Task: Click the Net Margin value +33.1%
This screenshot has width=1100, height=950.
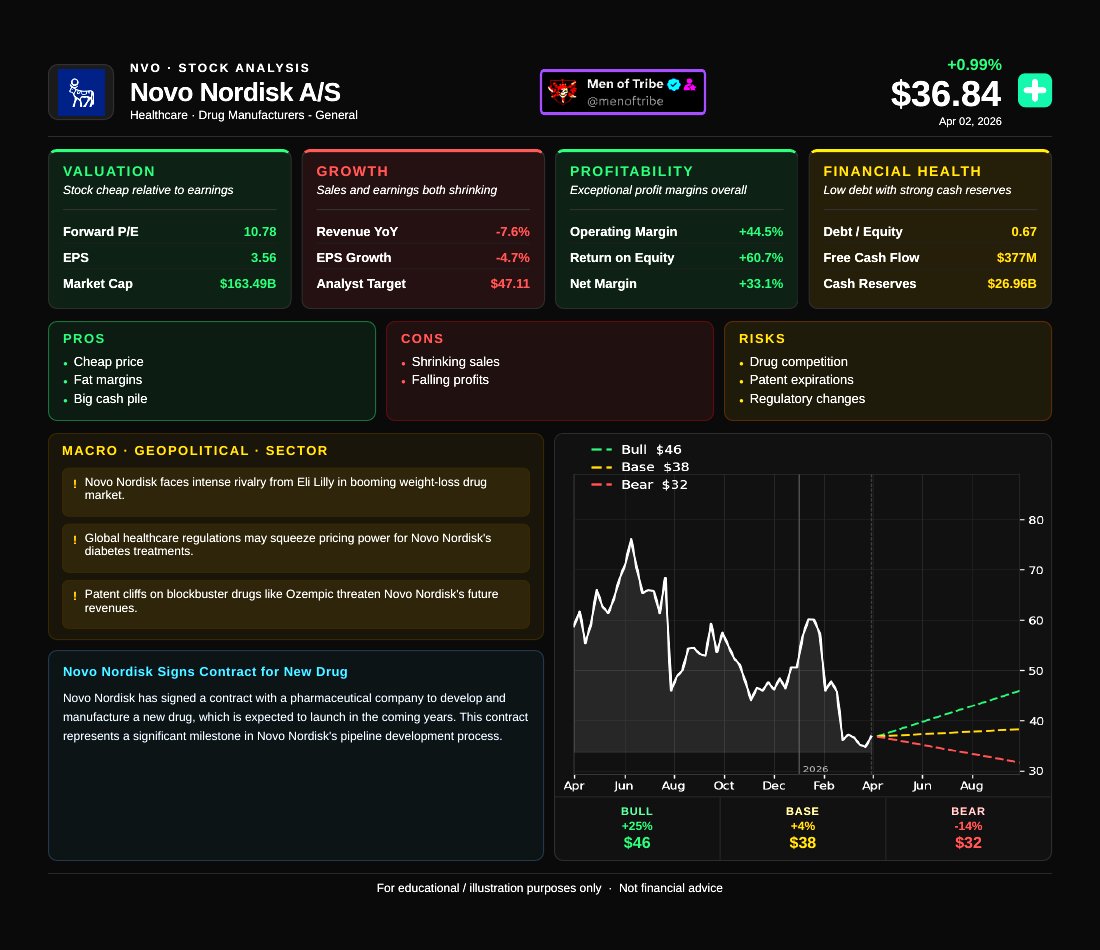Action: point(760,283)
